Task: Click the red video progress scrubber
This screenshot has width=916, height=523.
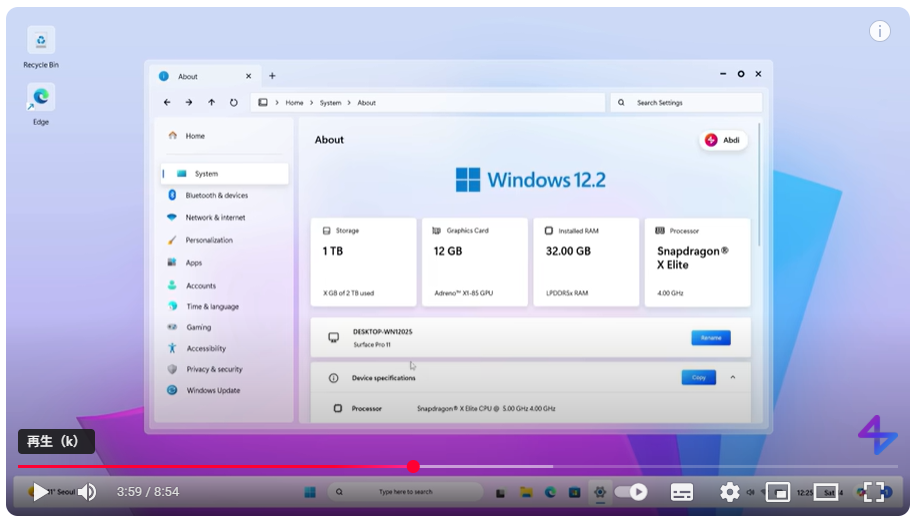Action: pos(414,466)
